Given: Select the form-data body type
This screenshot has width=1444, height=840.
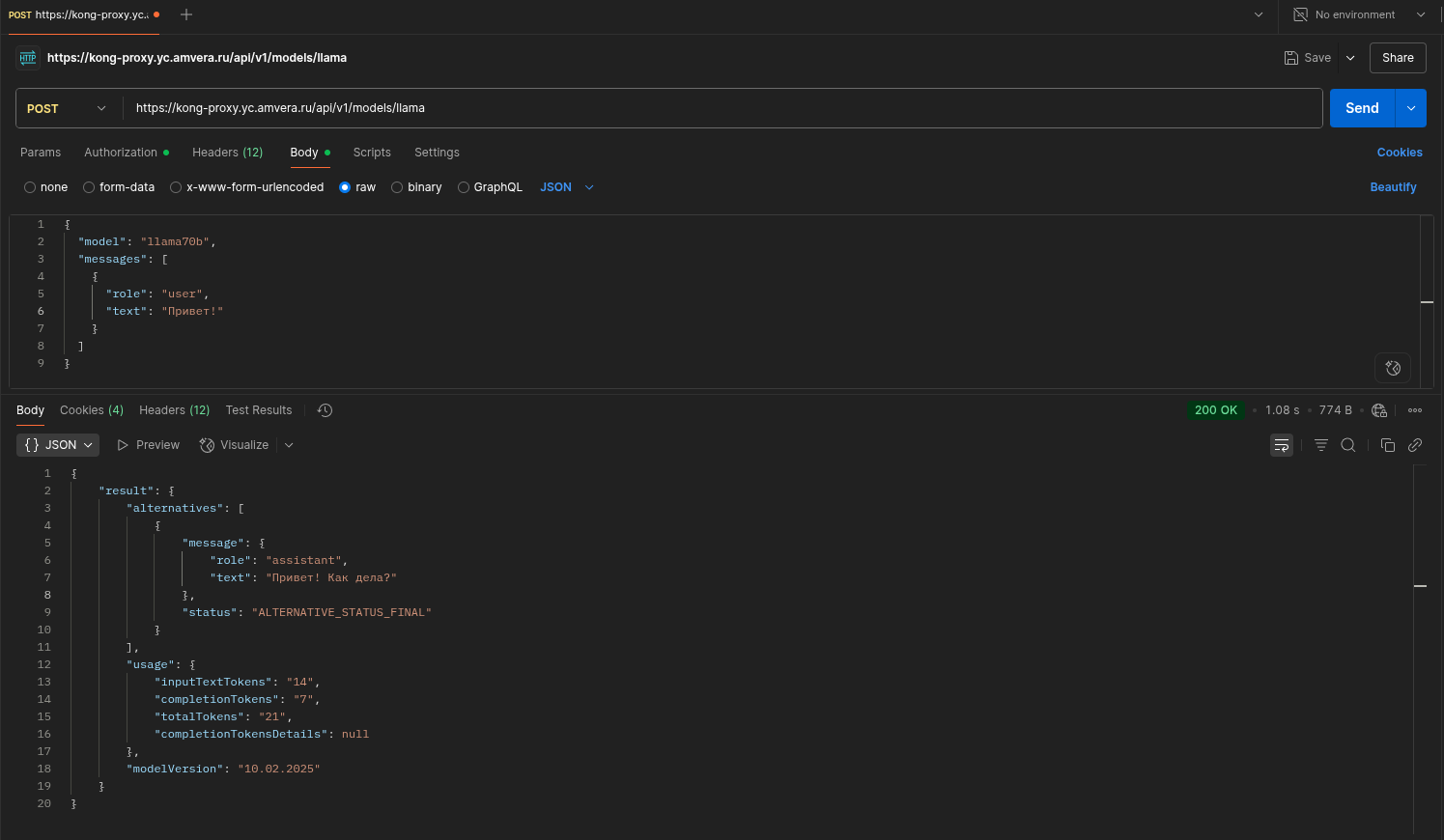Looking at the screenshot, I should (x=89, y=187).
